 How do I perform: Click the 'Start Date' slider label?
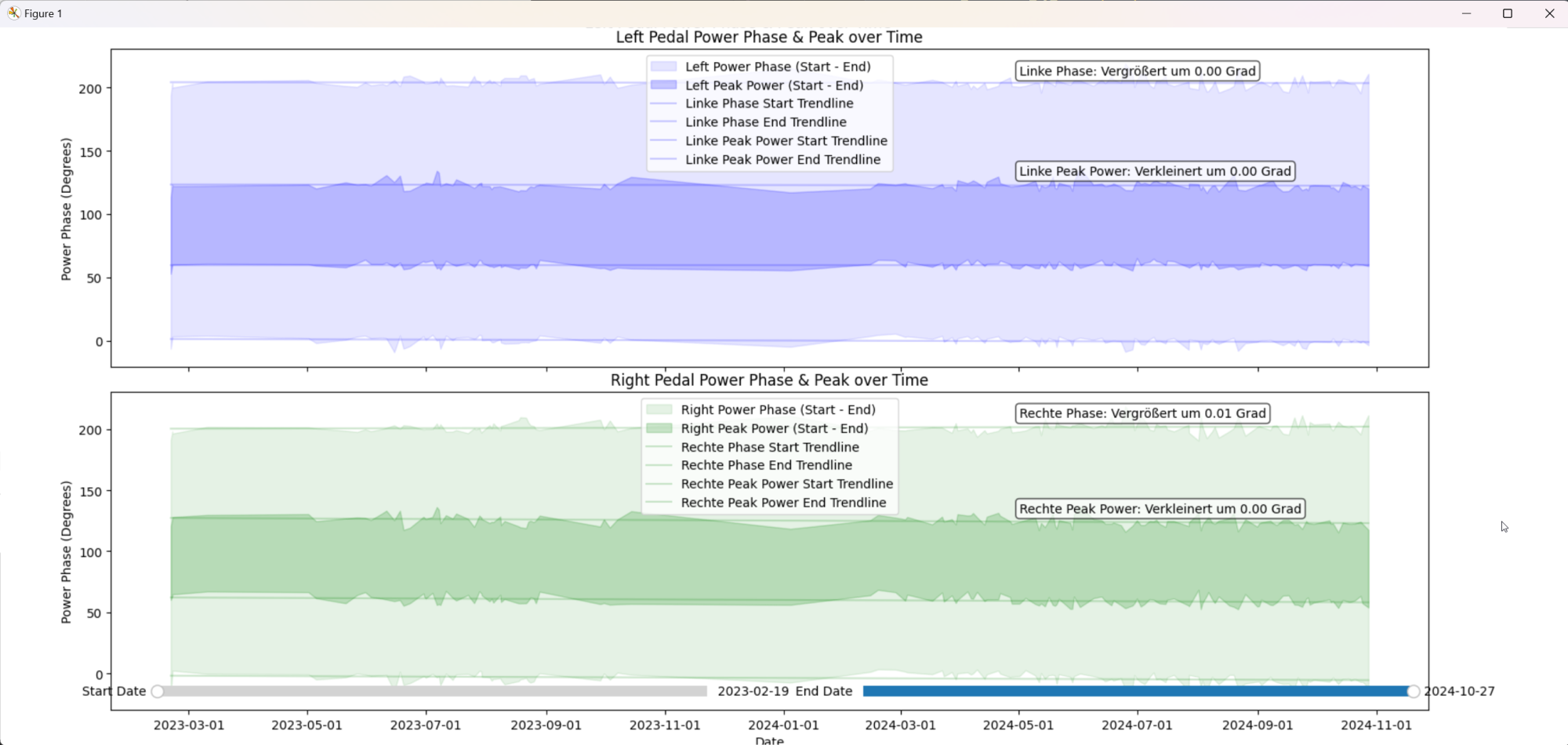(x=114, y=692)
